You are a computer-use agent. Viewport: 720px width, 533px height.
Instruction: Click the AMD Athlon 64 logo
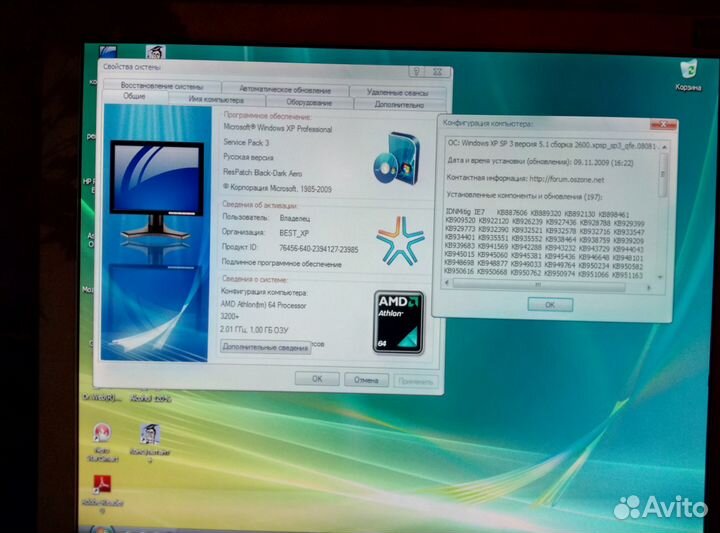tap(398, 322)
